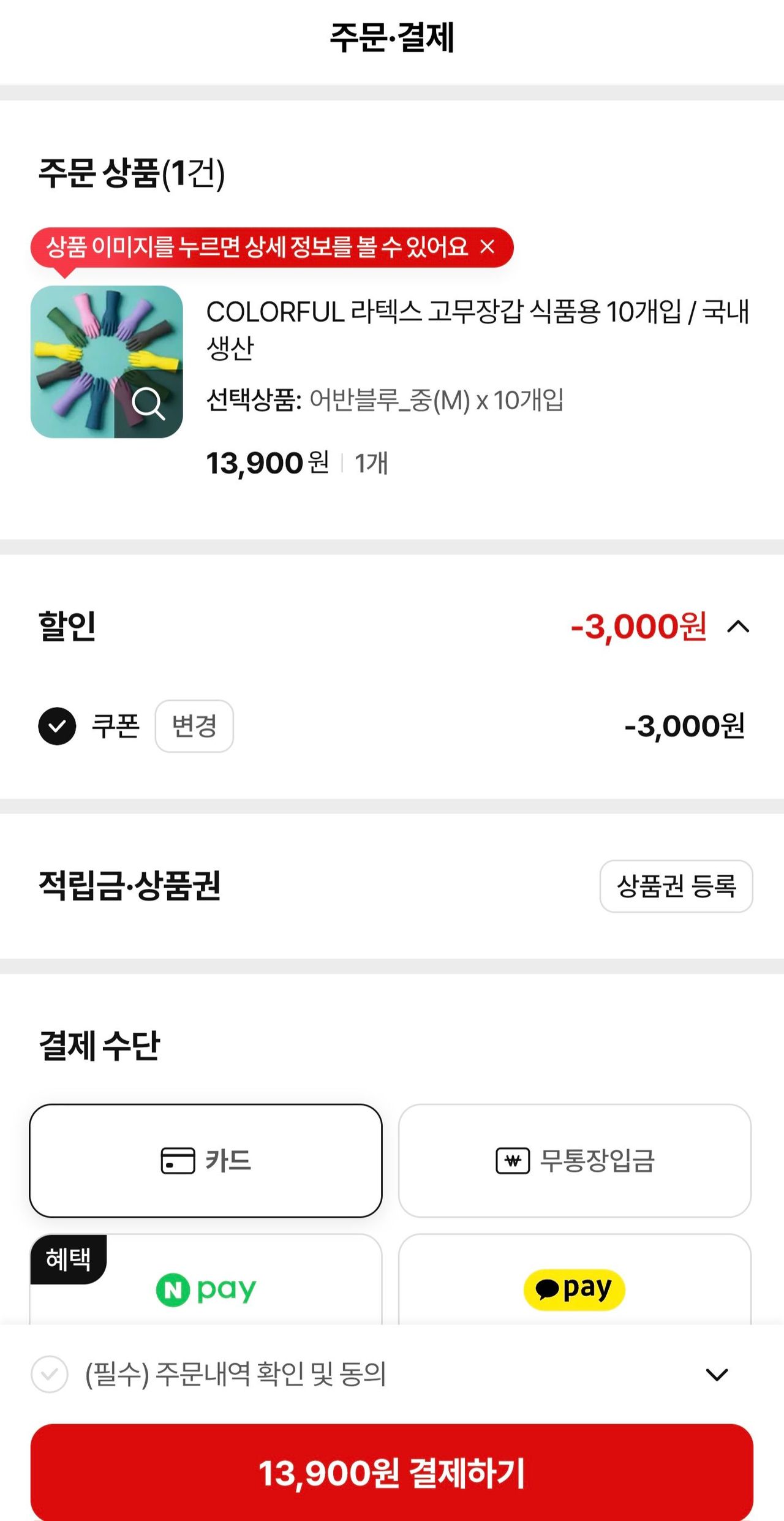This screenshot has height=1521, width=784.
Task: Check the order agreement checkbox
Action: click(50, 1375)
